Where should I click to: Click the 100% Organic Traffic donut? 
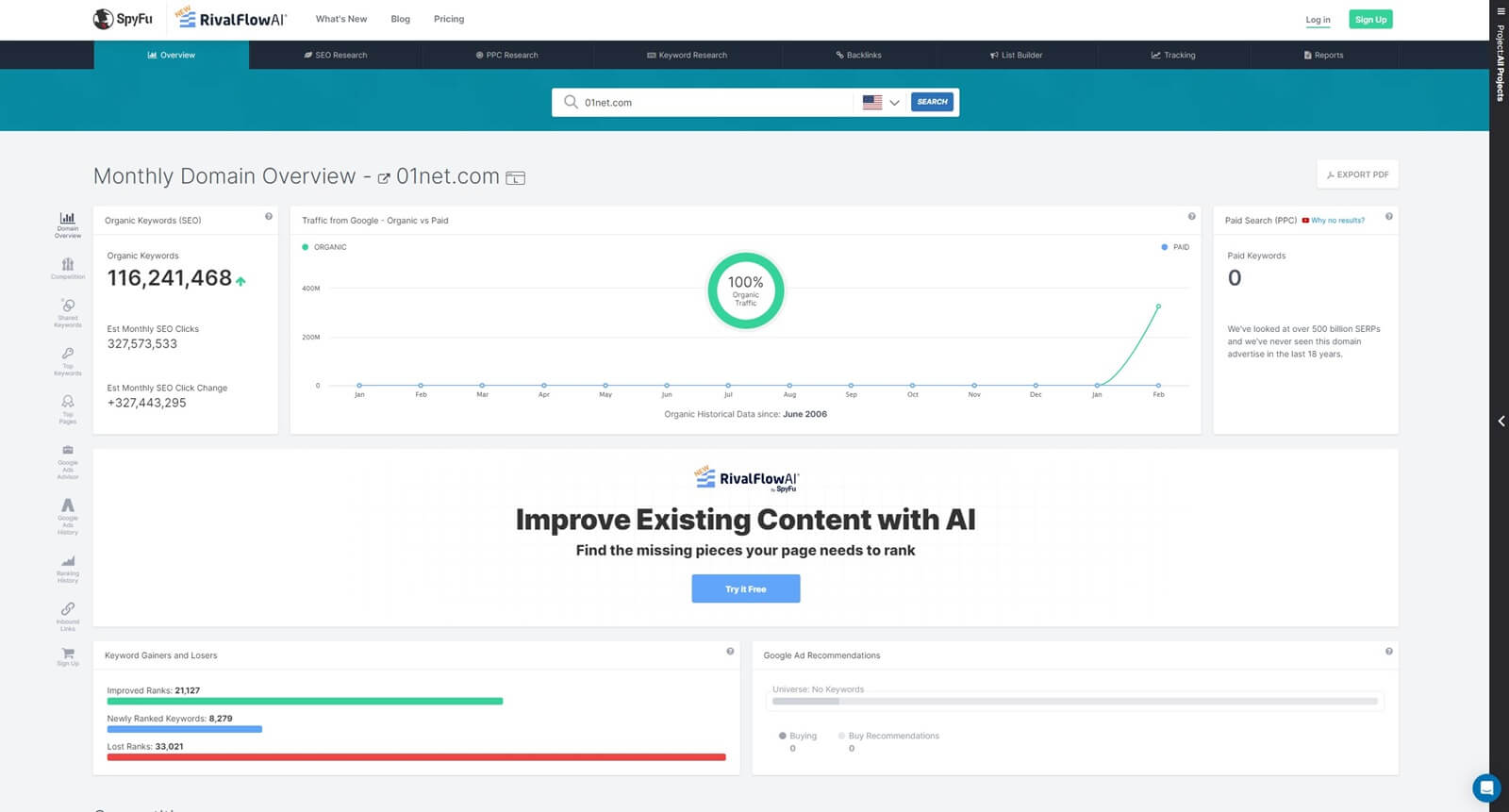tap(746, 290)
